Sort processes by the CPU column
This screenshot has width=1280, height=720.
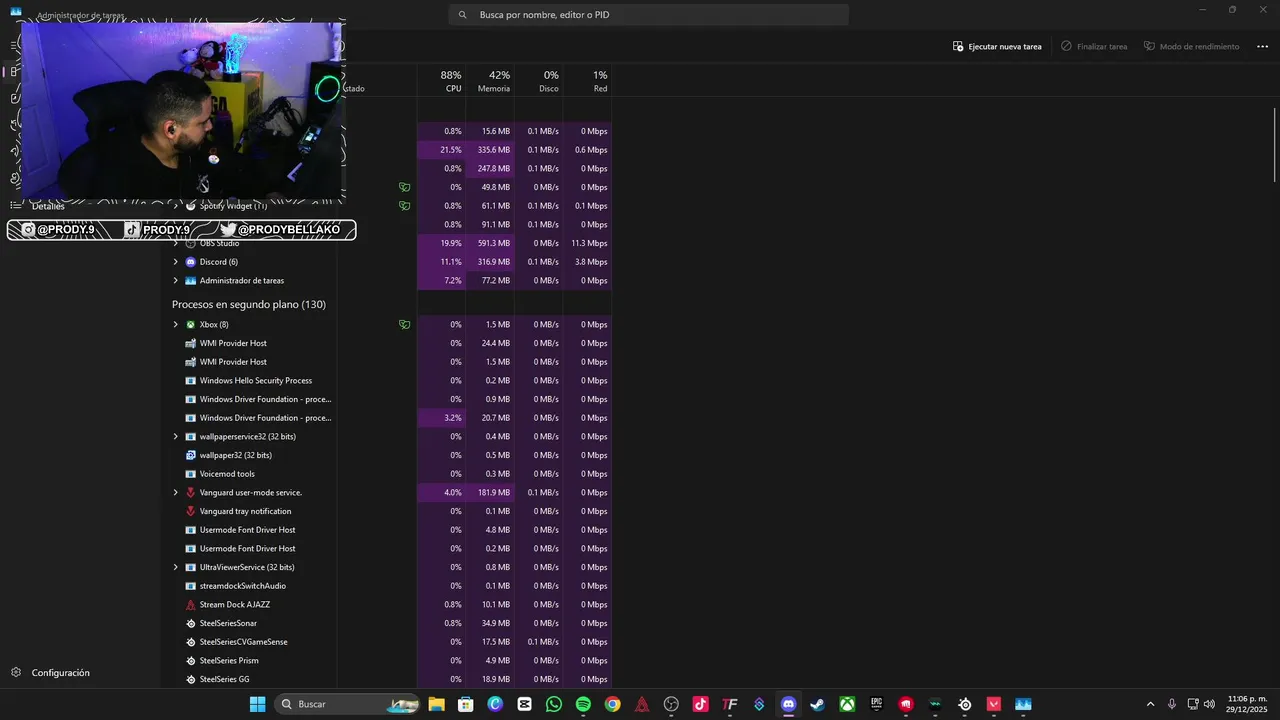click(x=441, y=81)
